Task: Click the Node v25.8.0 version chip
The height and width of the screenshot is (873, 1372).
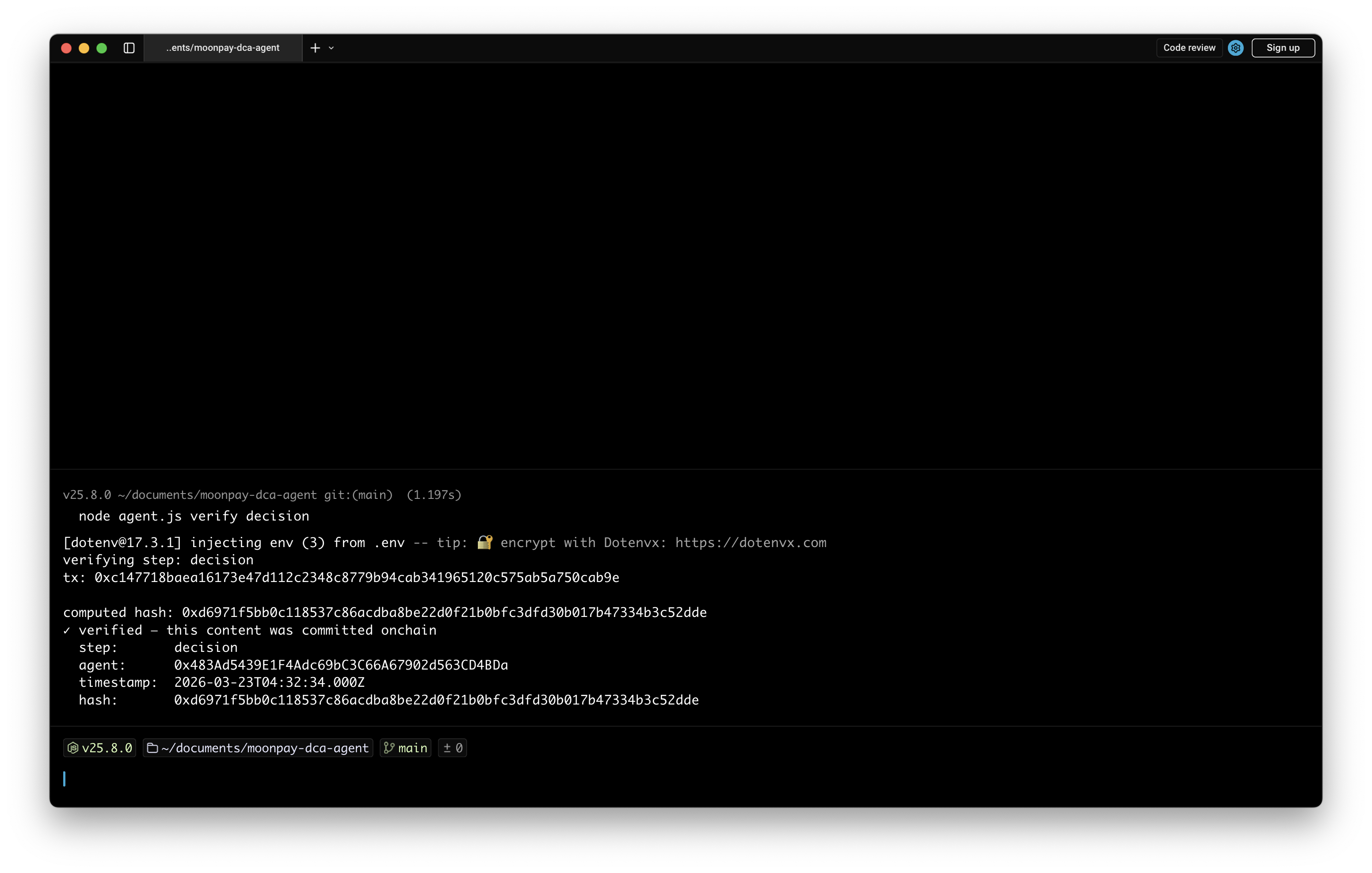Action: [x=100, y=747]
